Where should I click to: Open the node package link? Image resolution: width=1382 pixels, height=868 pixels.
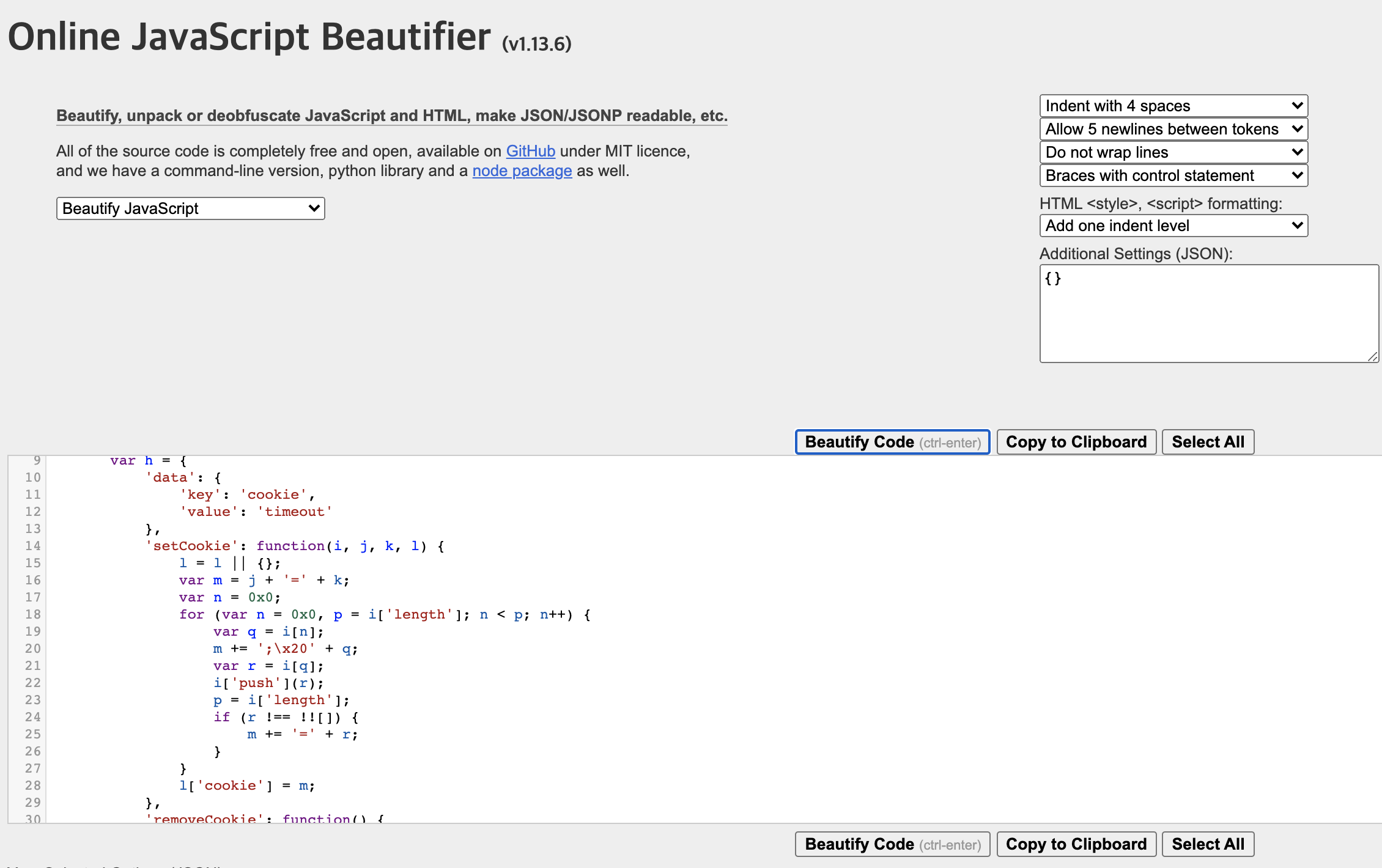tap(522, 171)
